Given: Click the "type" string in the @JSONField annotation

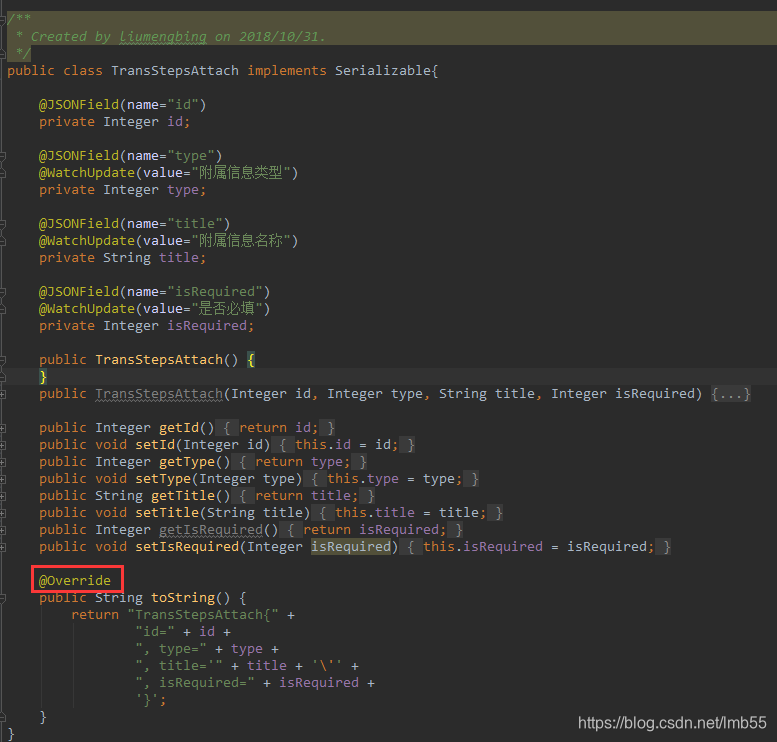Looking at the screenshot, I should click(x=191, y=156).
